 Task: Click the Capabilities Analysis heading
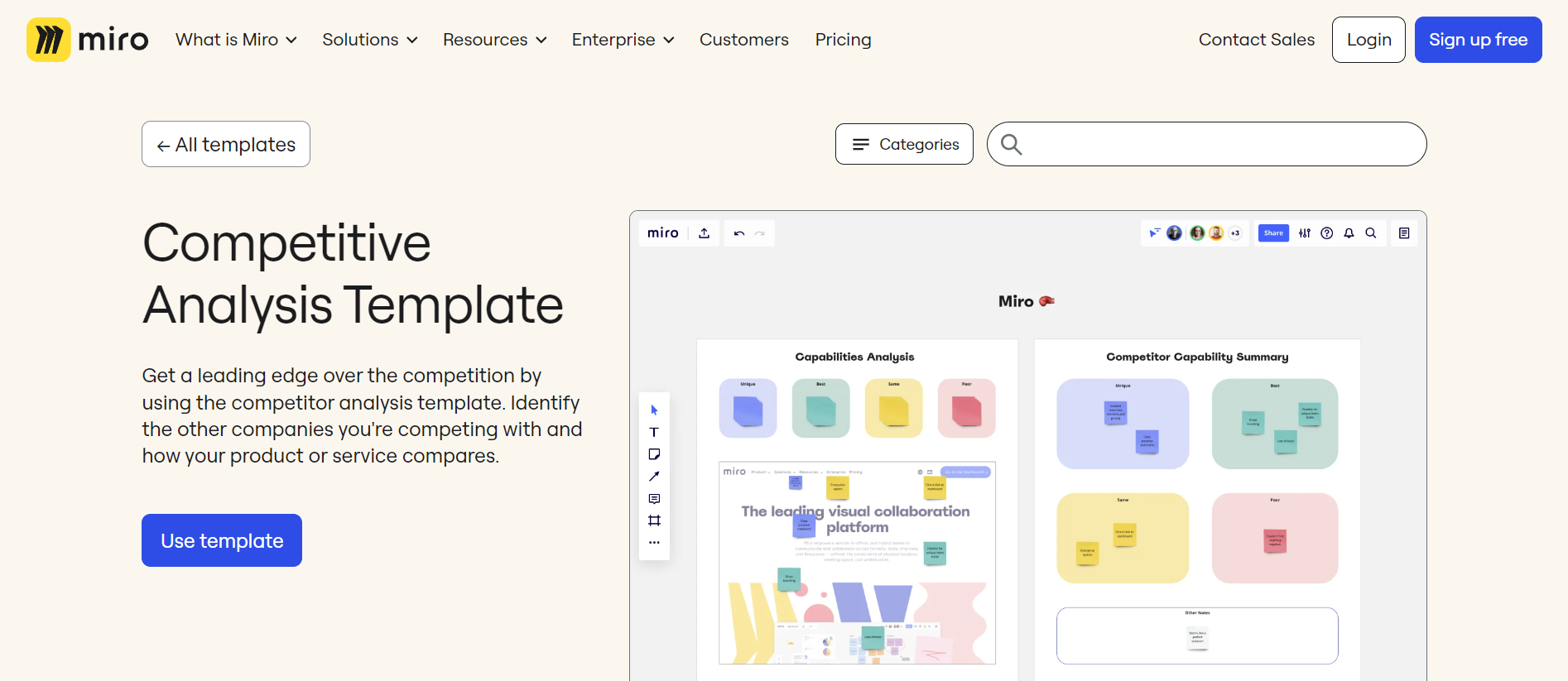pos(854,357)
